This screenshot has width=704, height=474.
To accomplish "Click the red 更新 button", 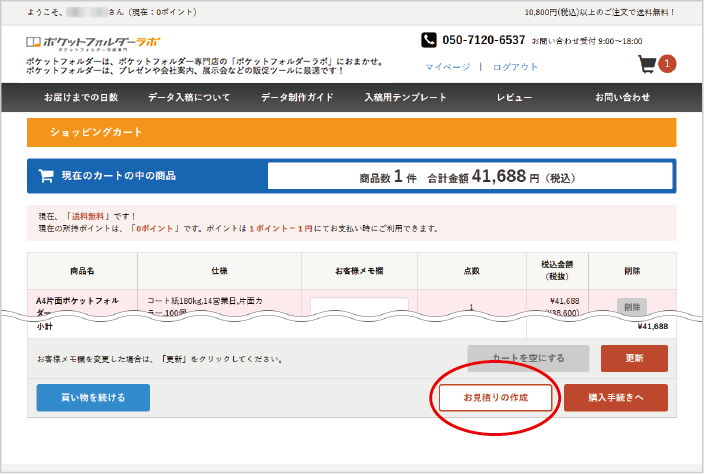I will click(x=634, y=358).
